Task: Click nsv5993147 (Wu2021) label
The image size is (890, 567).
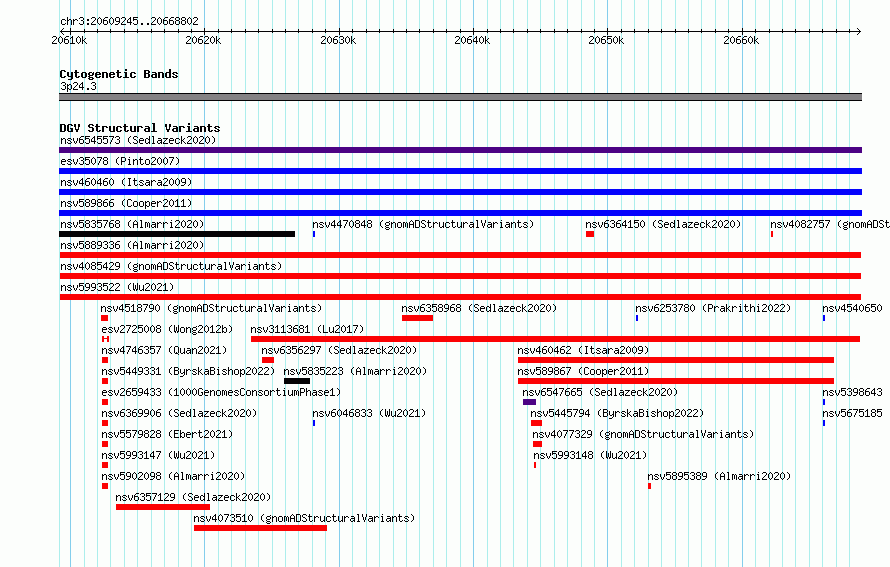Action: 158,455
